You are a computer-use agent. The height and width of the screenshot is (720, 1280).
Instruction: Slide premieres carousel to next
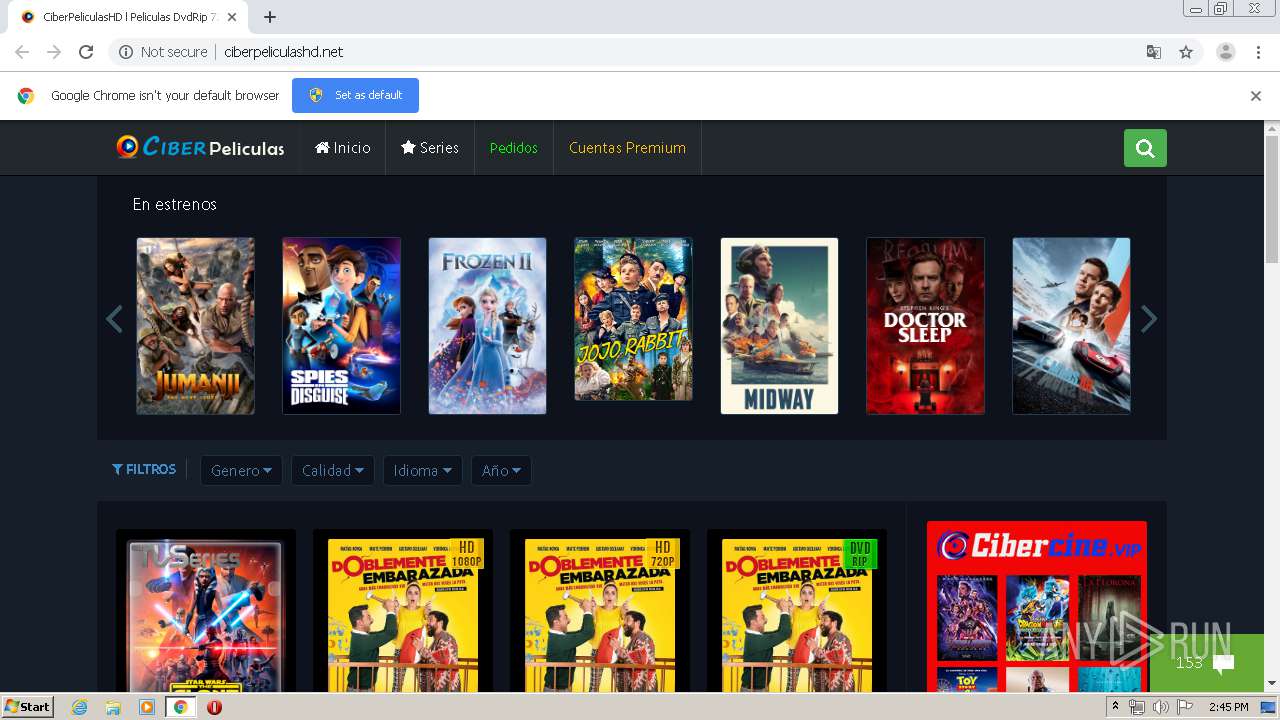(x=1149, y=319)
